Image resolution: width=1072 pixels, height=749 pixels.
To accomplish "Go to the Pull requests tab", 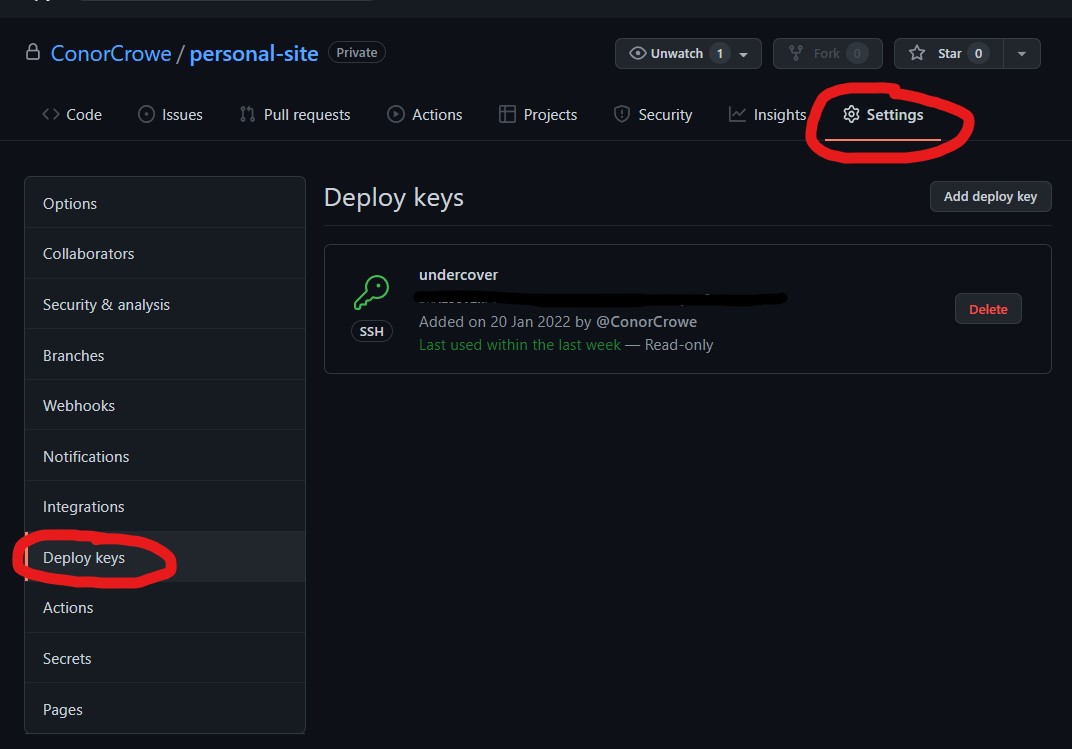I will (x=295, y=115).
